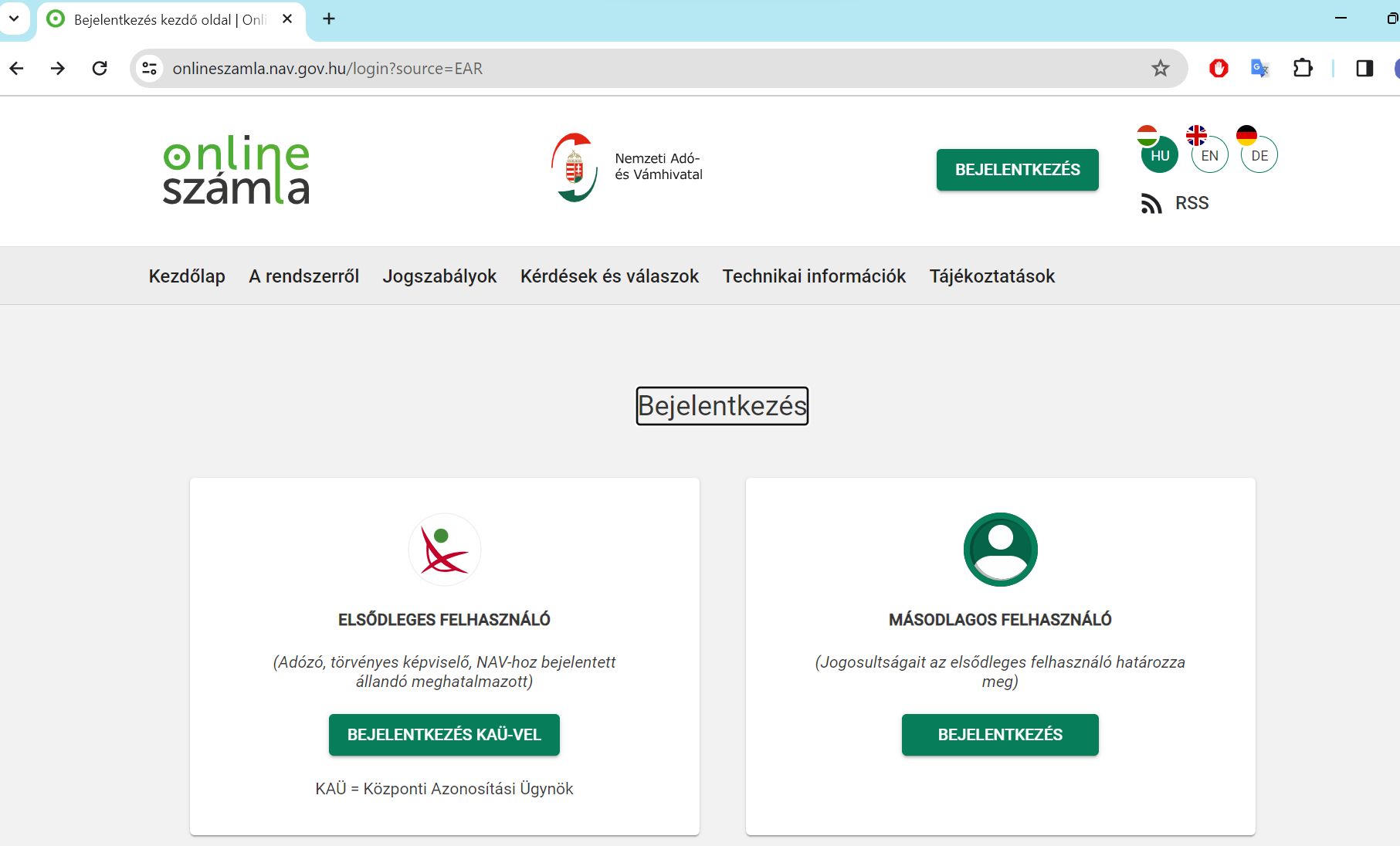Open site information icon in address bar

point(150,69)
